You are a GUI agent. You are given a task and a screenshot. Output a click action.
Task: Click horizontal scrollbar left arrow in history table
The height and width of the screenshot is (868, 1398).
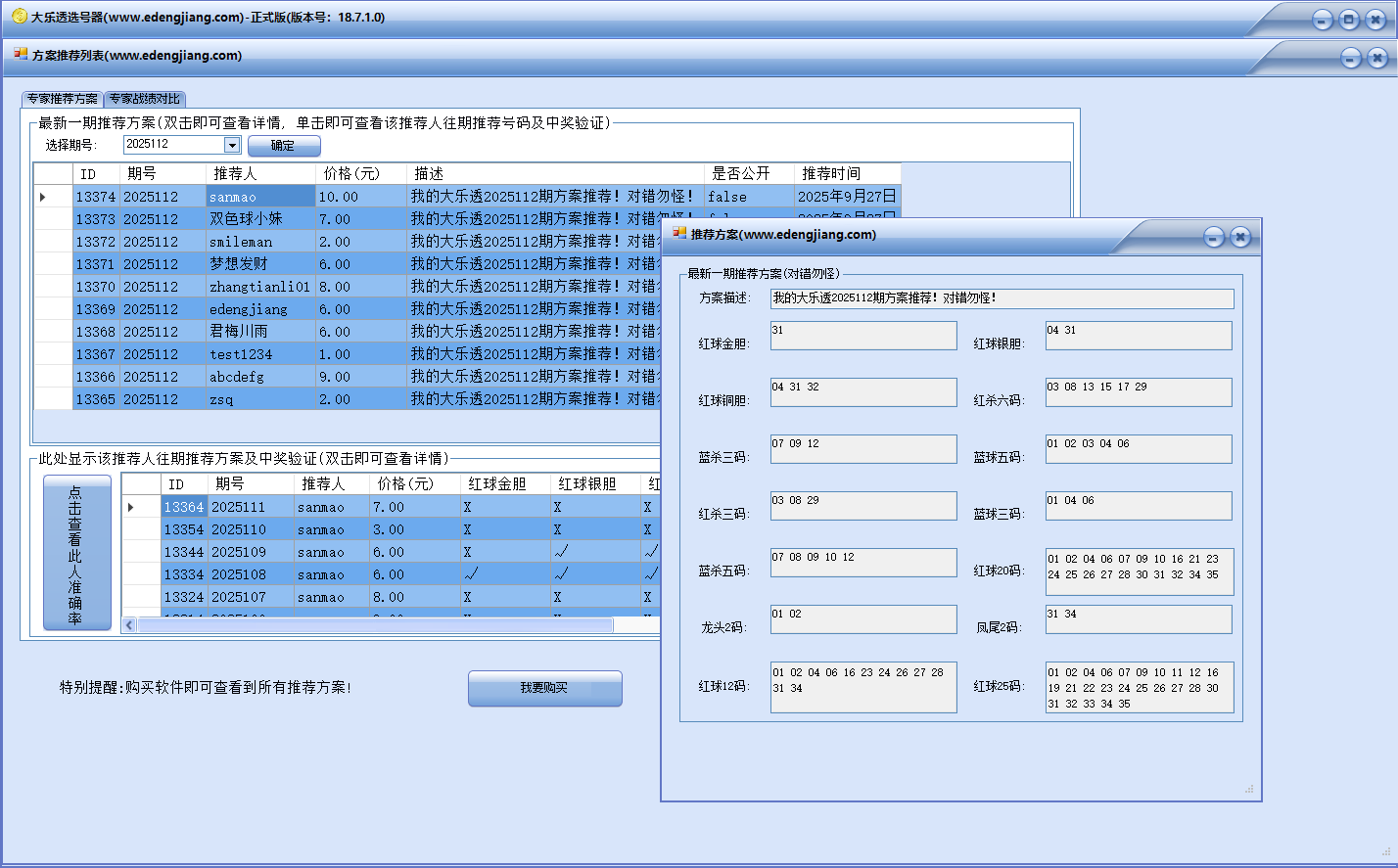pos(129,624)
